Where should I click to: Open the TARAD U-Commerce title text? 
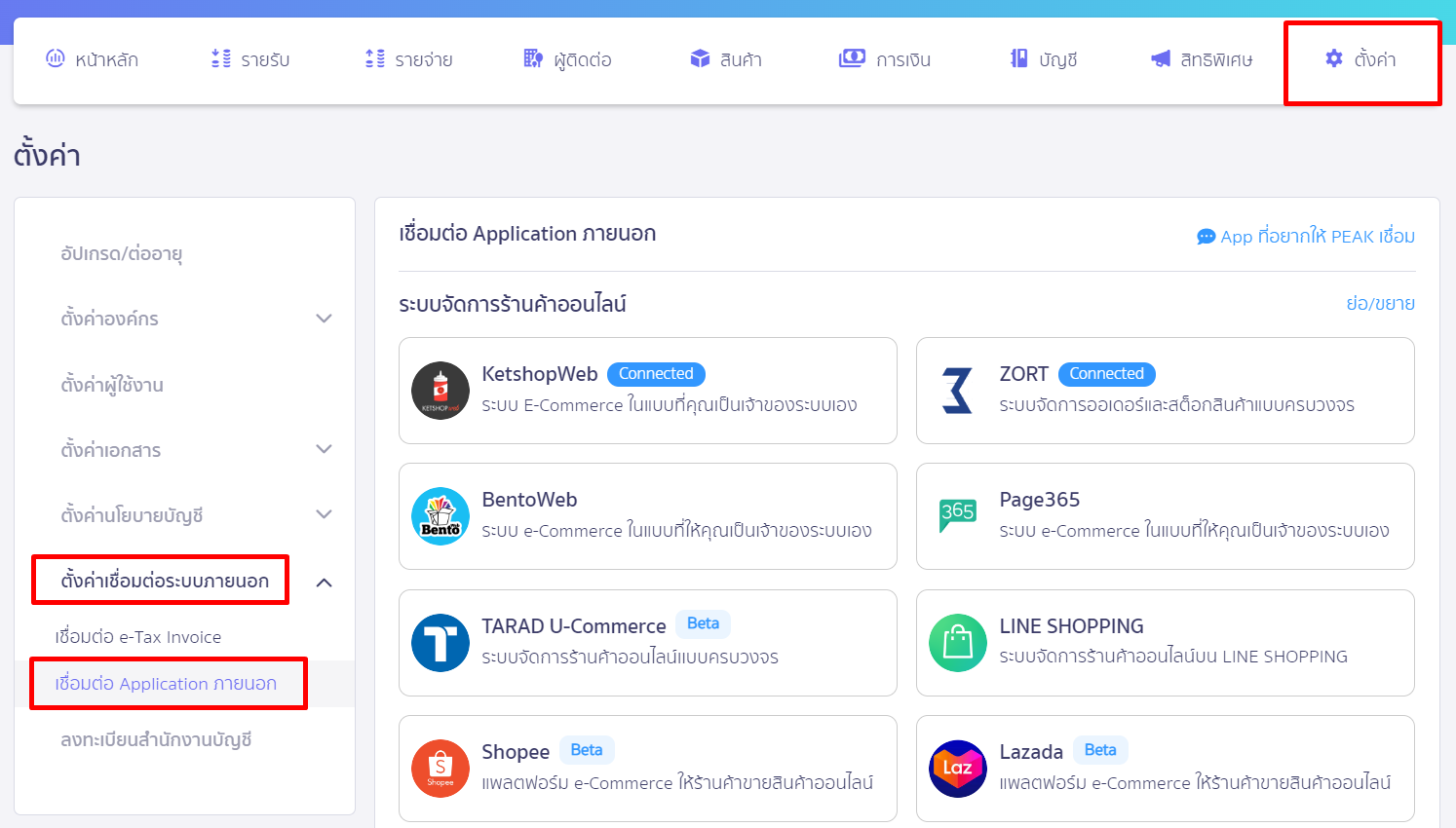click(574, 626)
